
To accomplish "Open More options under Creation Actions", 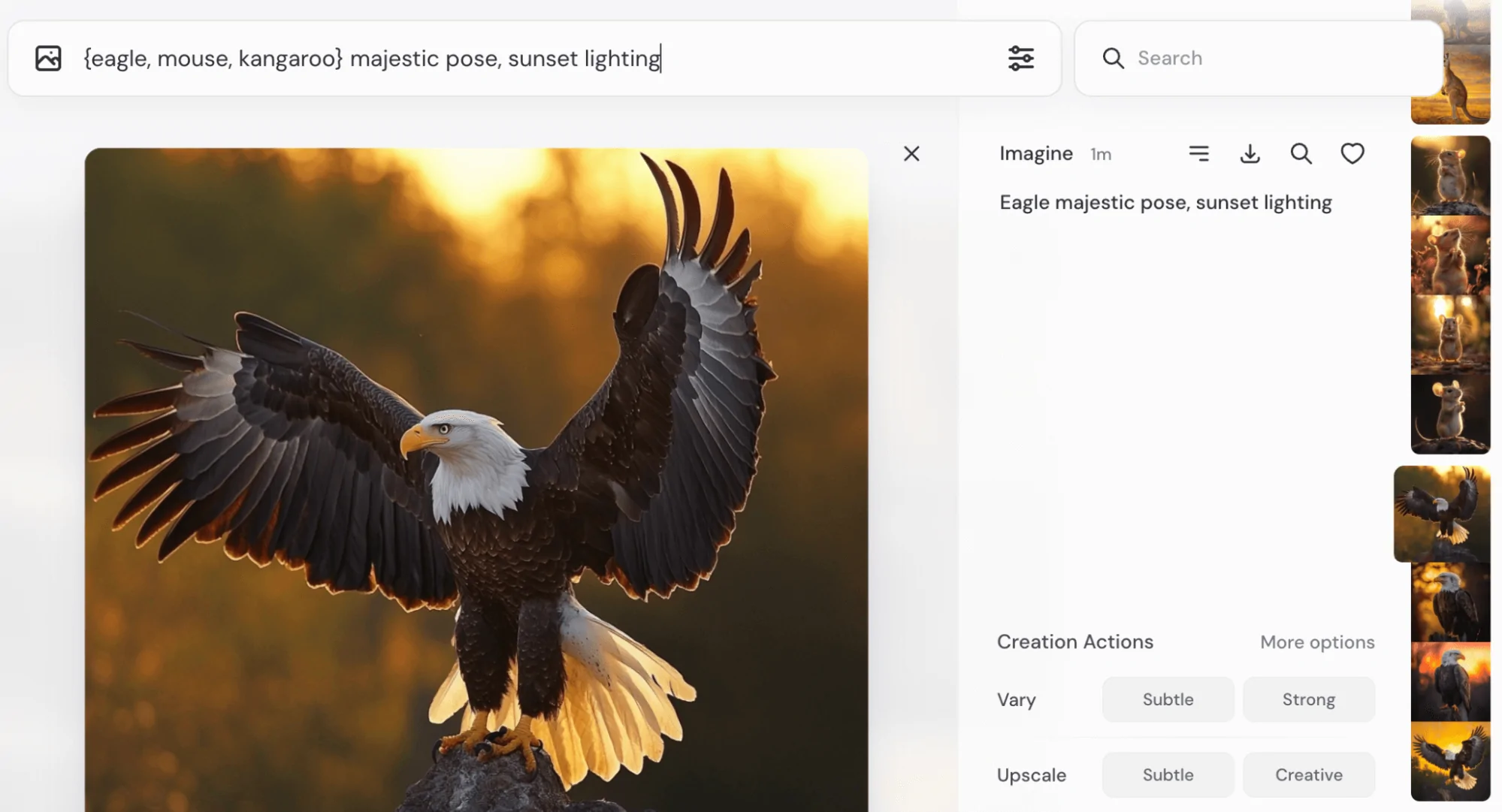I will (1317, 642).
